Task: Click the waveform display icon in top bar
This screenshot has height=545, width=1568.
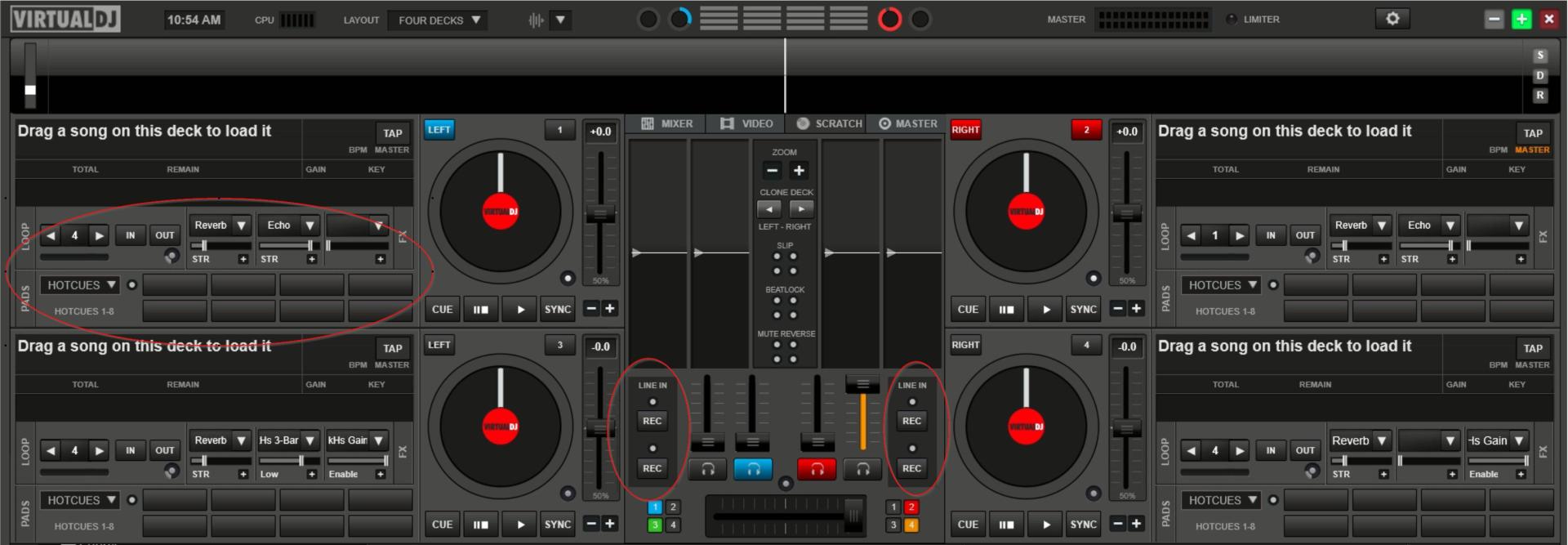Action: 537,20
